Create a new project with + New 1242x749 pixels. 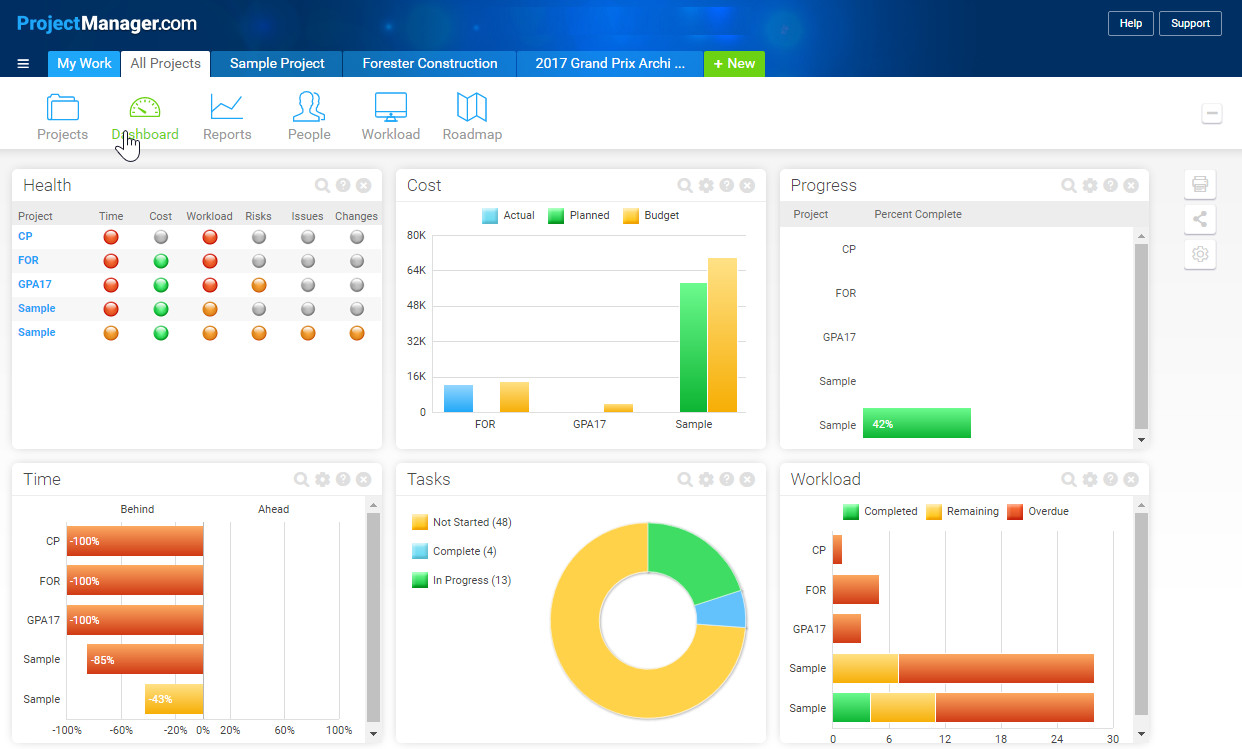coord(734,63)
